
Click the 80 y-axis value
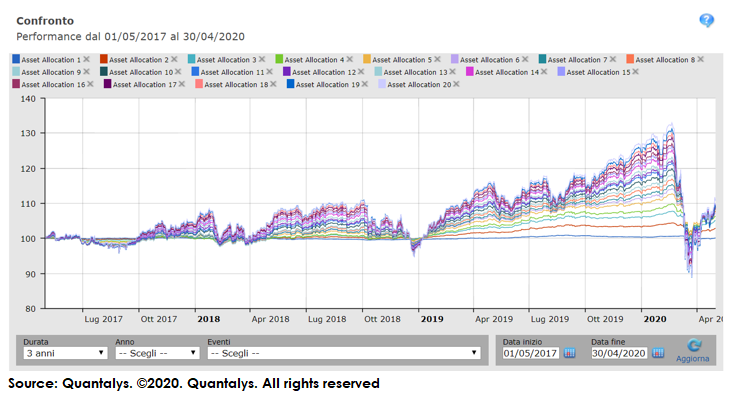(30, 309)
